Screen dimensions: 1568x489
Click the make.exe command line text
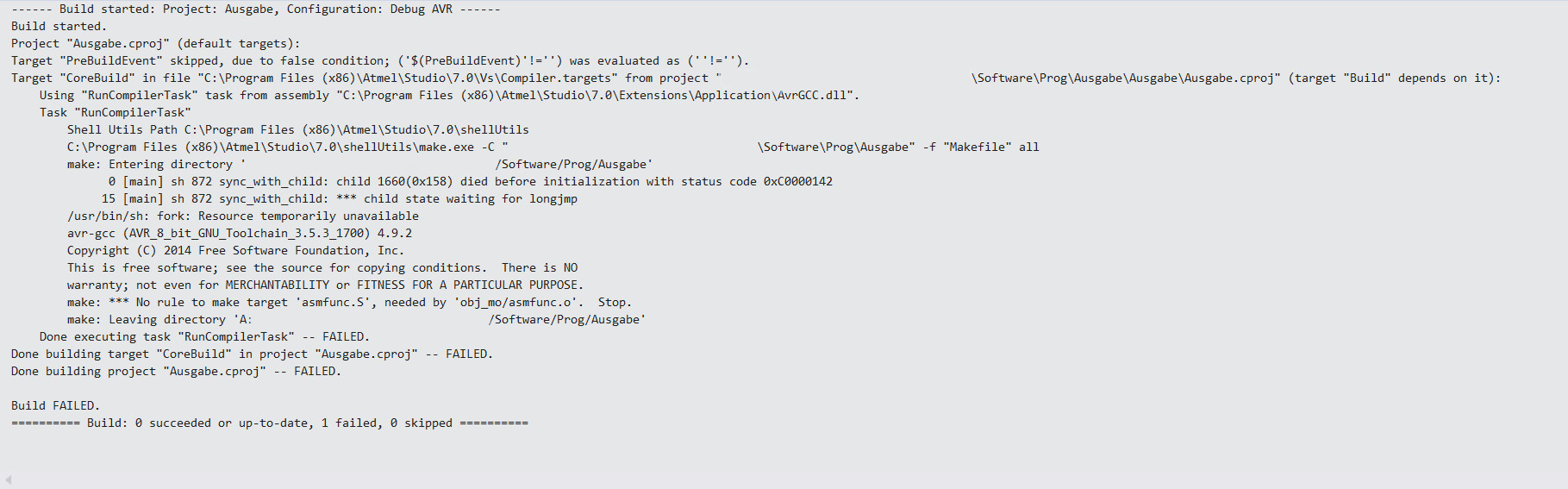pos(553,147)
